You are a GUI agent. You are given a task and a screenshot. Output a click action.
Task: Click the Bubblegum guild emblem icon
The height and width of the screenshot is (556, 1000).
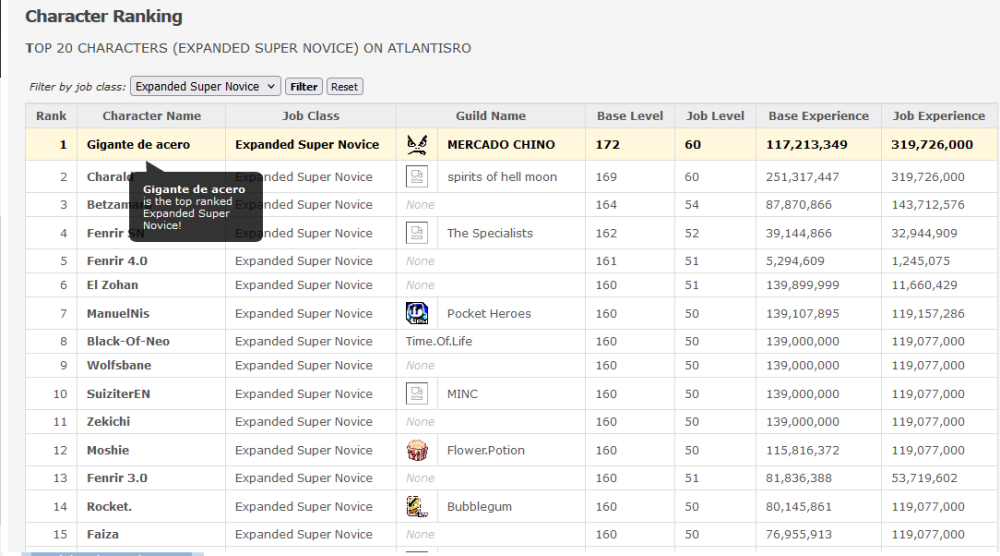tap(416, 506)
